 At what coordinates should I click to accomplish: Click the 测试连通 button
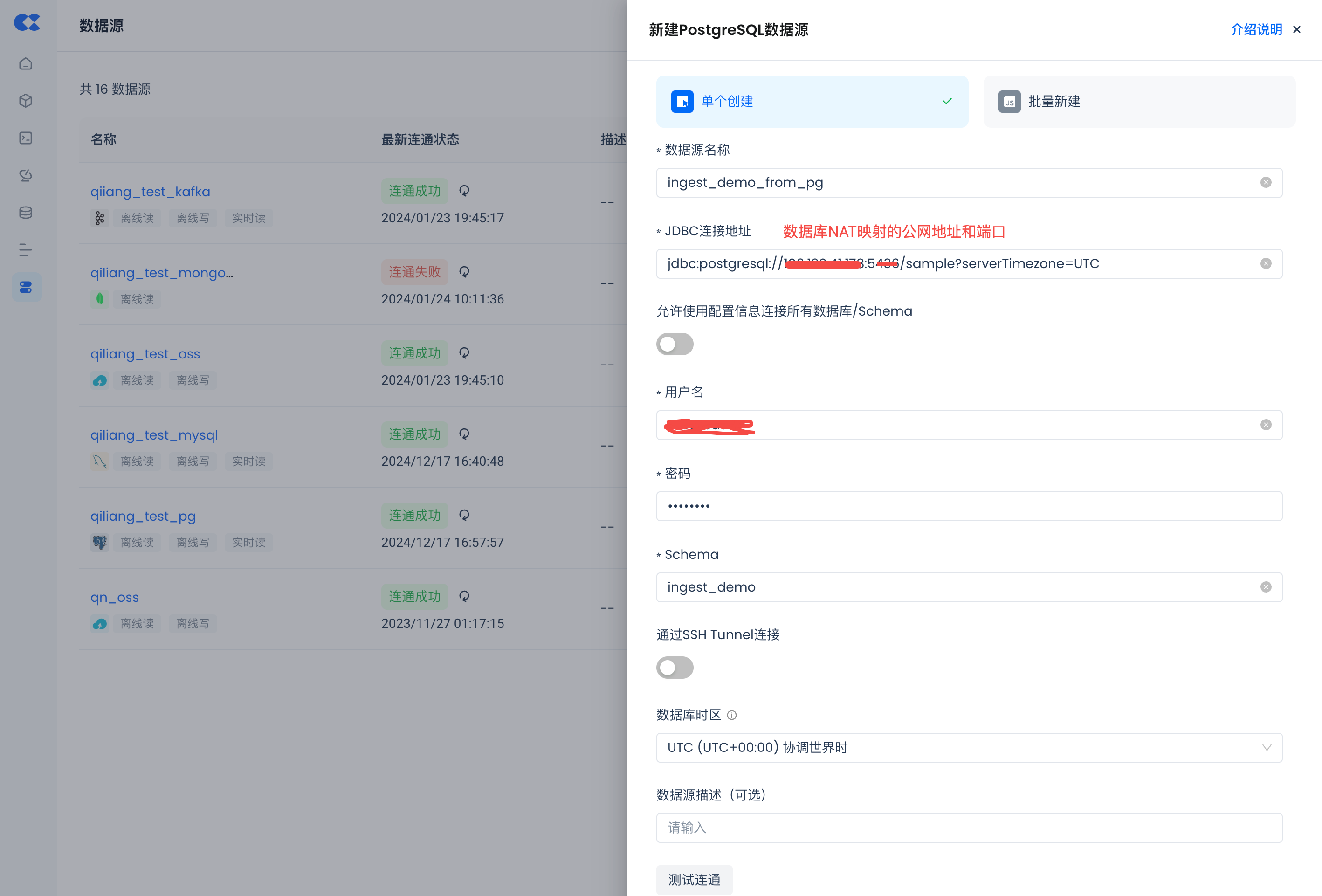coord(694,880)
